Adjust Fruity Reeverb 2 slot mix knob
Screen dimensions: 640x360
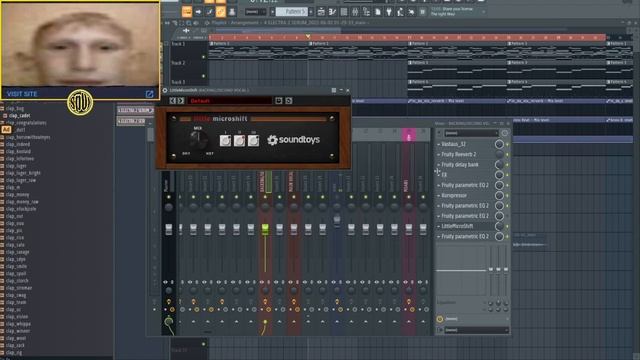[x=499, y=154]
